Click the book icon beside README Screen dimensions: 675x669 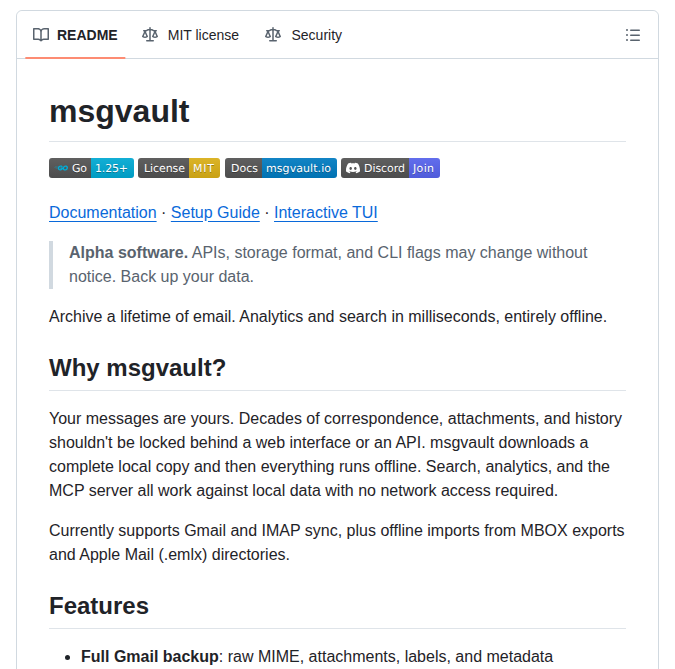[x=41, y=35]
